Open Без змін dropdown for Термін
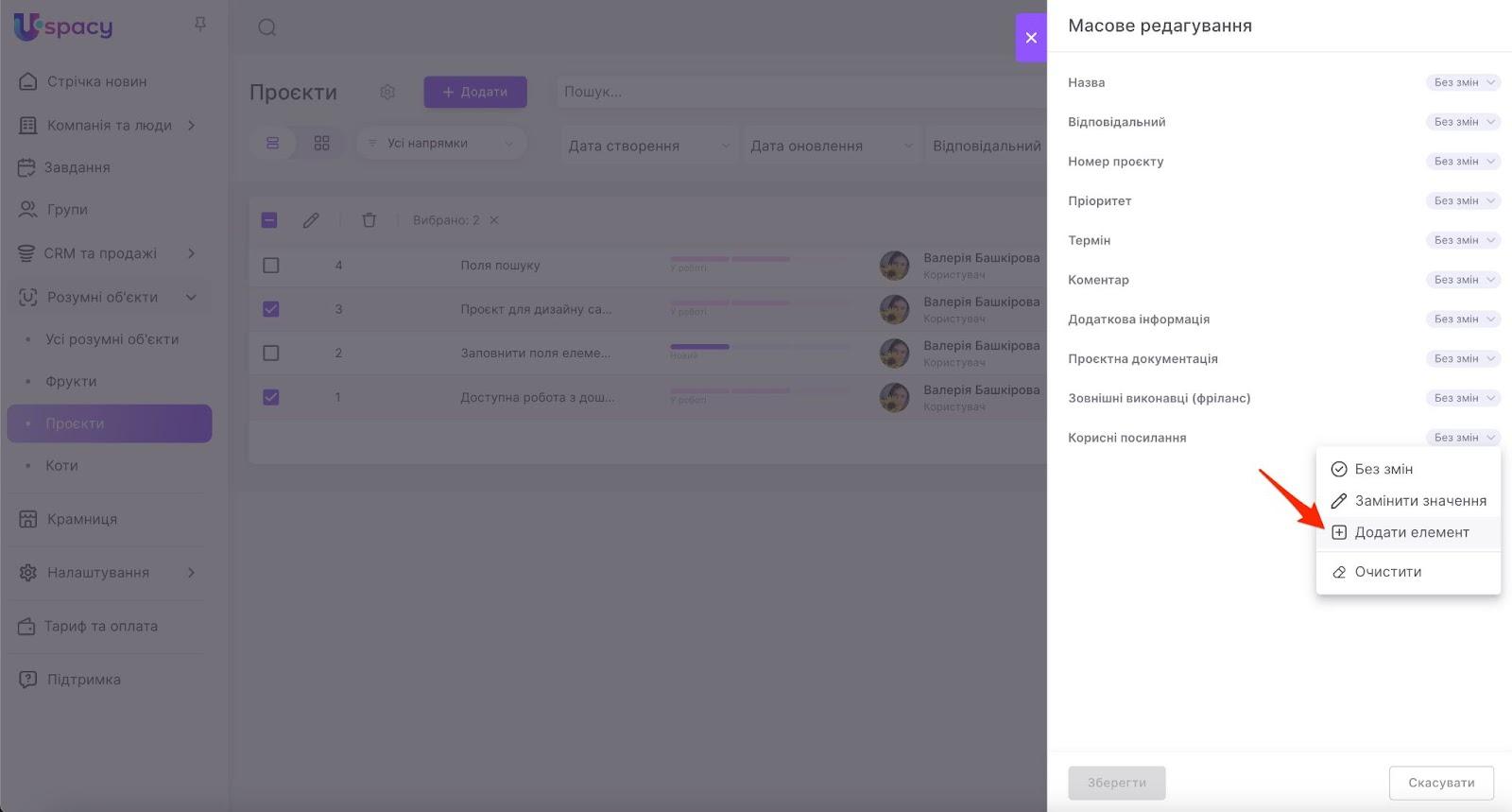The width and height of the screenshot is (1512, 812). 1463,240
